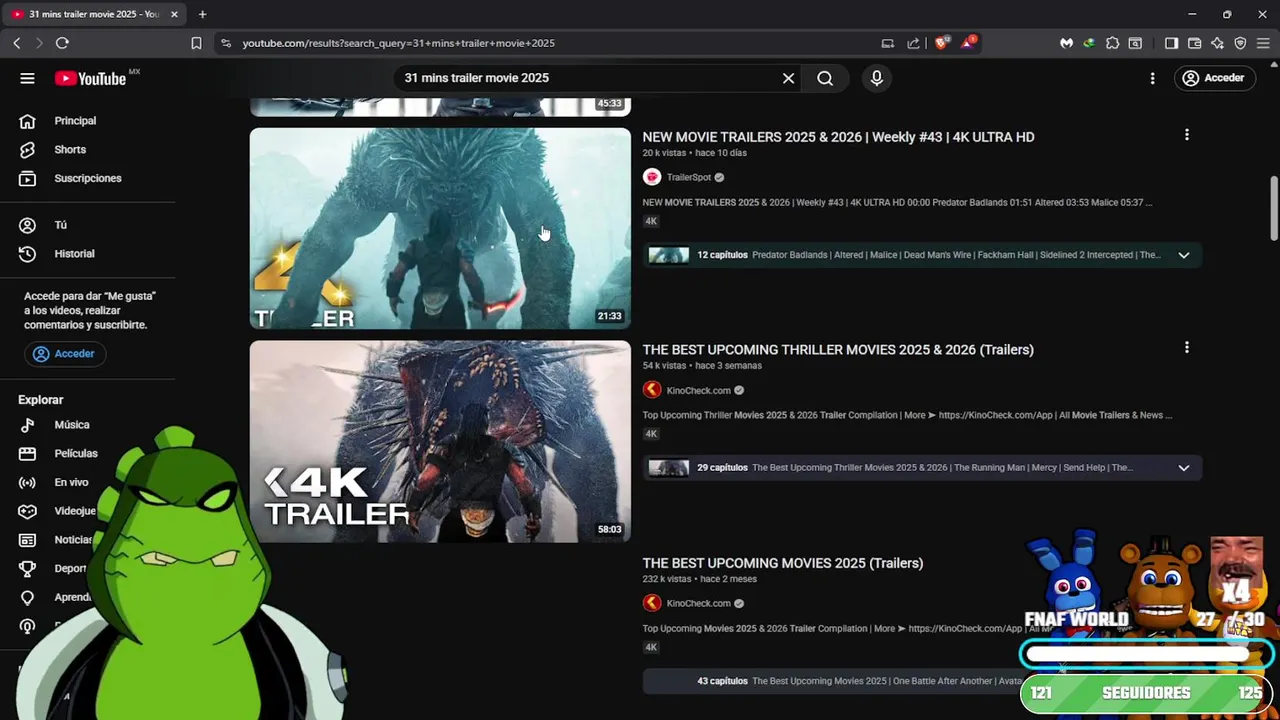1280x720 pixels.
Task: Close the 31 mins trailer movie tab
Action: [174, 14]
